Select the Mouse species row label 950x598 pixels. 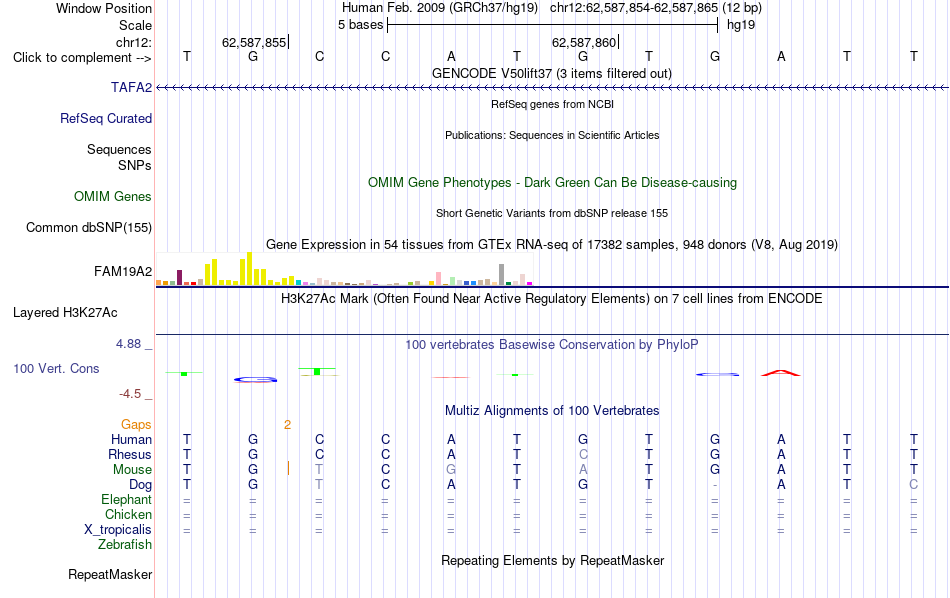pyautogui.click(x=133, y=470)
